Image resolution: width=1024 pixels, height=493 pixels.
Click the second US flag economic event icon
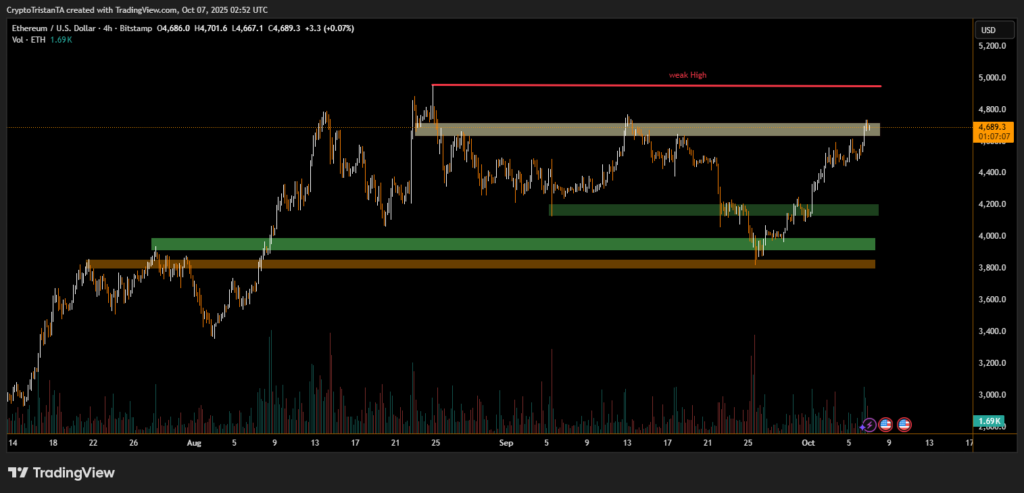(904, 425)
